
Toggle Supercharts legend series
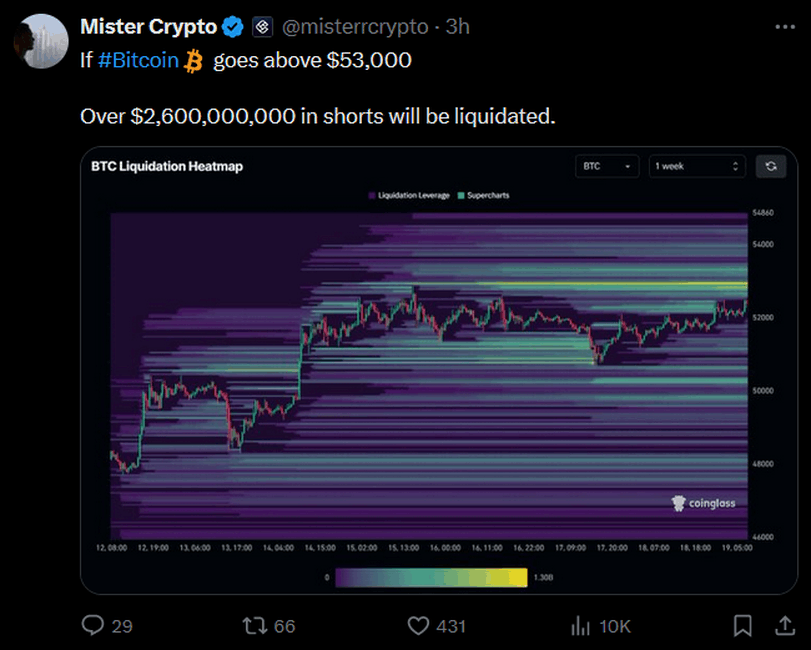(483, 195)
